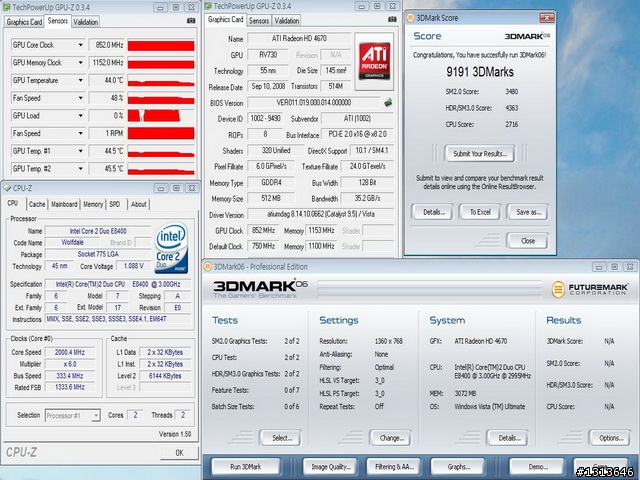The height and width of the screenshot is (480, 640).
Task: Click the Save as button
Action: tap(528, 212)
